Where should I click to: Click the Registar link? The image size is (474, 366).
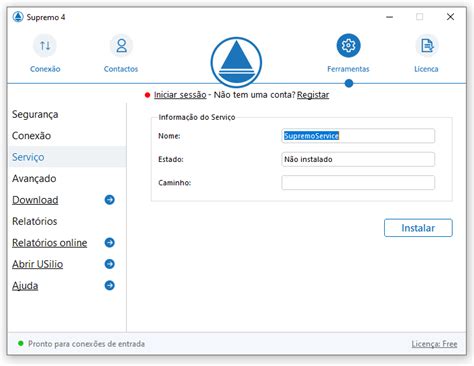pos(313,95)
